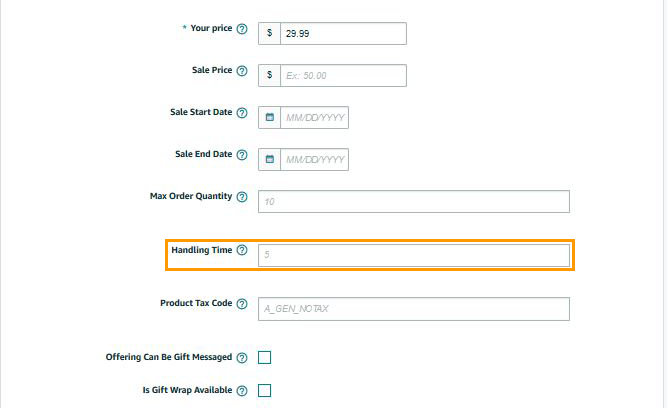Click the Your price input field
Image resolution: width=667 pixels, height=408 pixels.
tap(343, 33)
